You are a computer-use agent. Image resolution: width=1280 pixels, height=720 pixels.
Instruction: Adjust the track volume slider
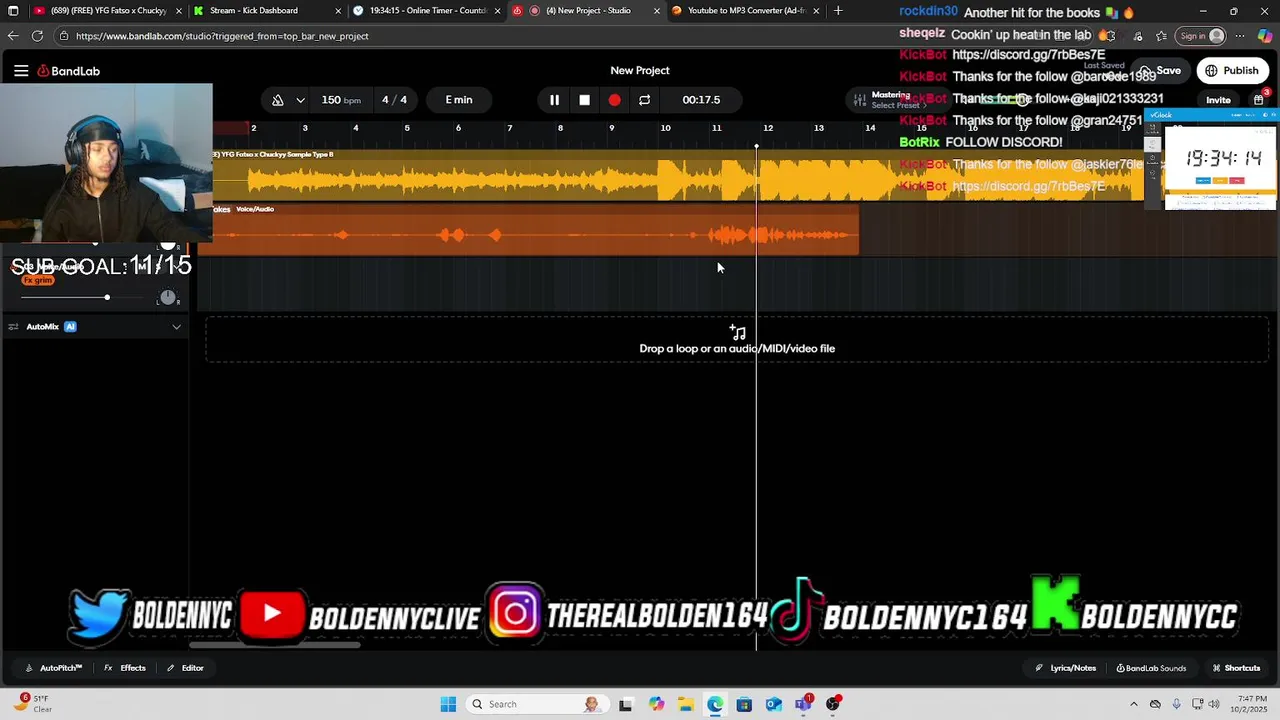[80, 298]
